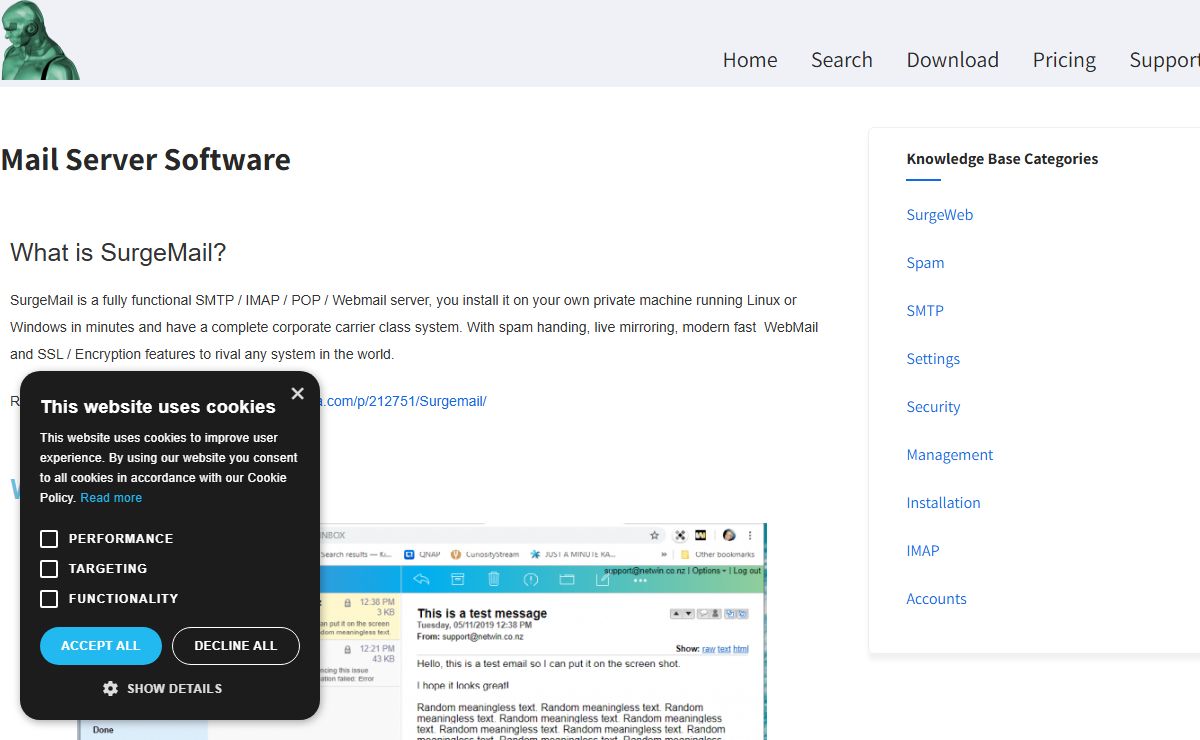Open the Surgemail review link ending /p/212751/Surgemail/
This screenshot has height=740, width=1200.
point(403,401)
